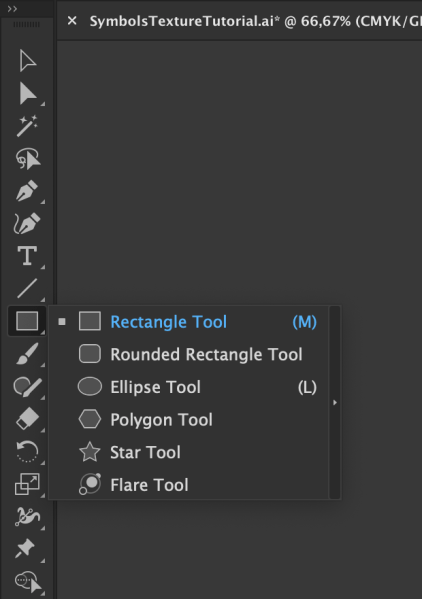
Task: Choose the Shaper tool
Action: tap(27, 386)
